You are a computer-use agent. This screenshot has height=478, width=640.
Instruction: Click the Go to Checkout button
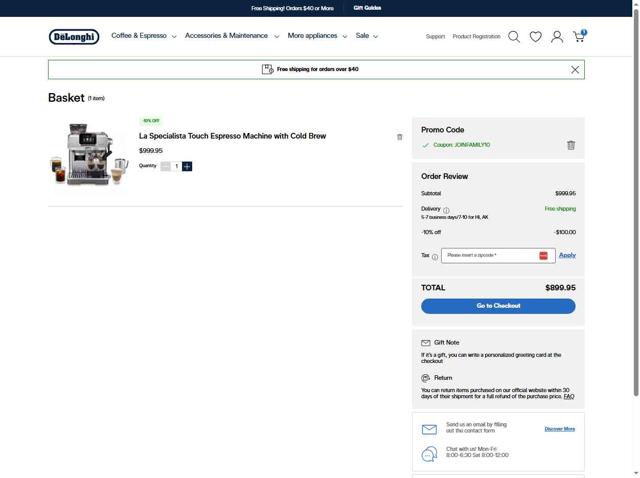click(x=498, y=306)
